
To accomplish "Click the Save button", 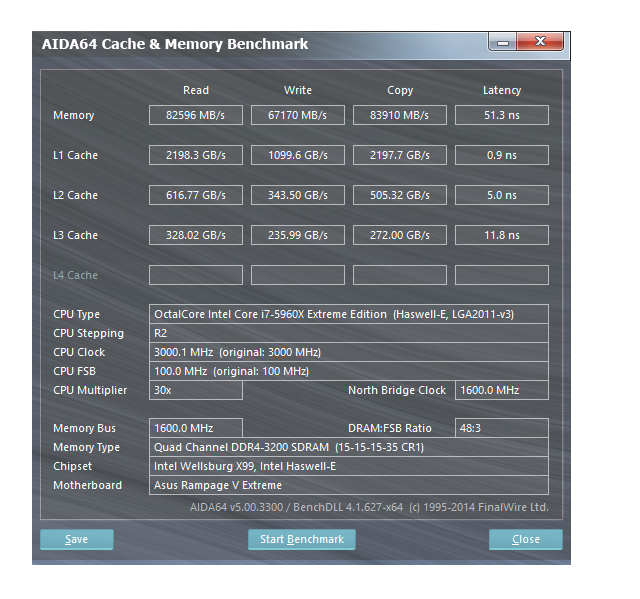I will tap(77, 539).
